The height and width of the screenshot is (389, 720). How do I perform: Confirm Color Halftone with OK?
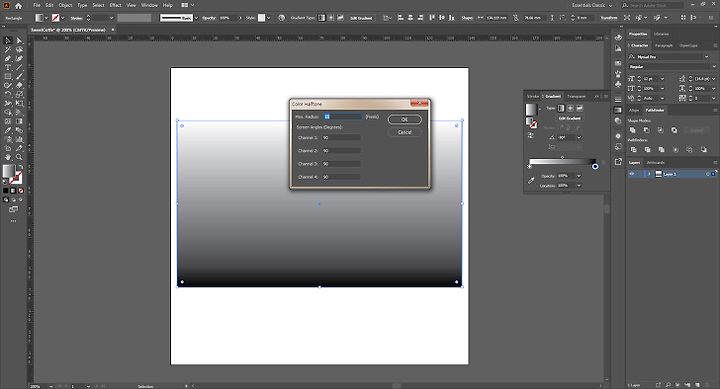pyautogui.click(x=405, y=119)
